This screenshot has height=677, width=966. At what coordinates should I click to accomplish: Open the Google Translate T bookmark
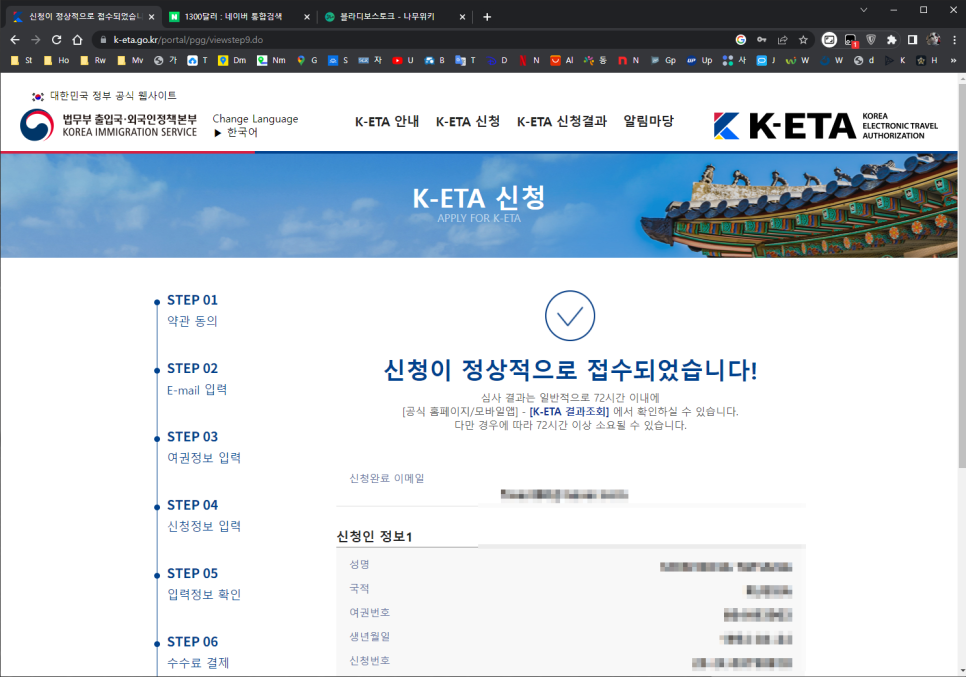pos(466,60)
